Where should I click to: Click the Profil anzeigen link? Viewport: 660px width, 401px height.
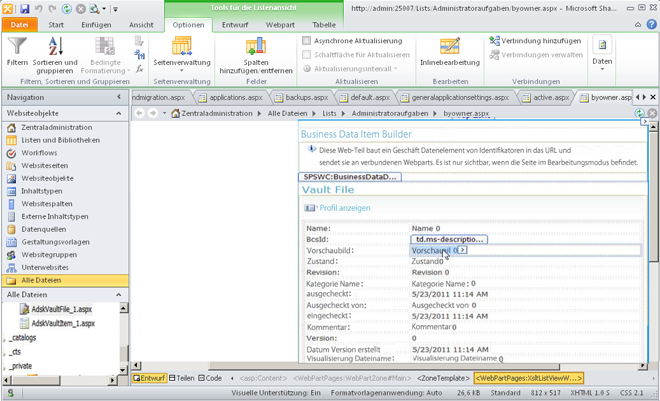pyautogui.click(x=345, y=208)
